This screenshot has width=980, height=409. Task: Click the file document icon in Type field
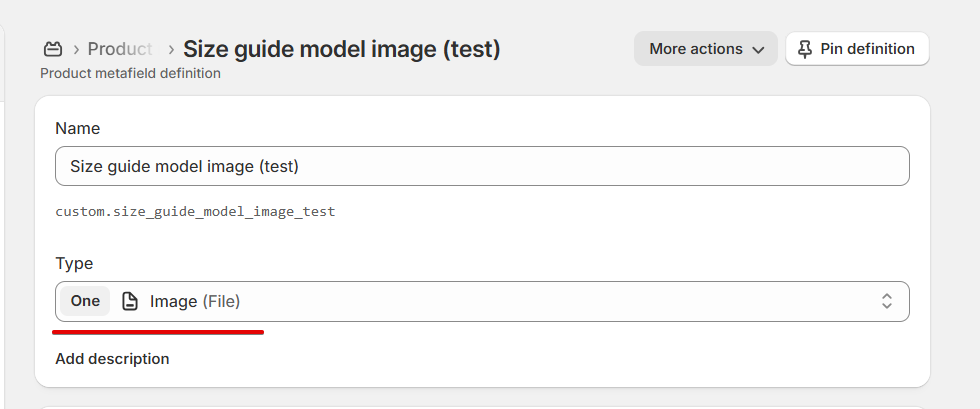click(130, 301)
